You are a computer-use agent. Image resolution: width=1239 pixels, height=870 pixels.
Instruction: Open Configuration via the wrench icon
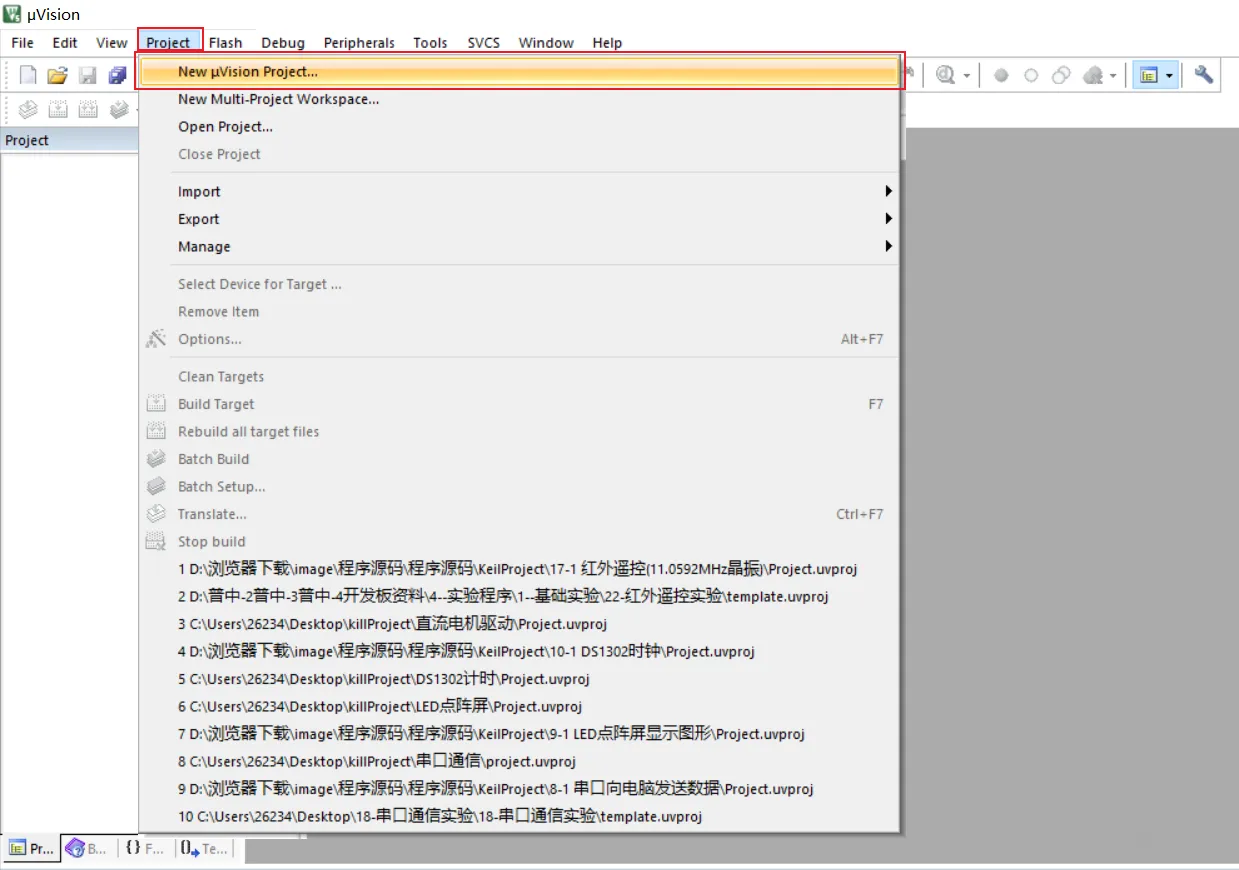[1204, 75]
